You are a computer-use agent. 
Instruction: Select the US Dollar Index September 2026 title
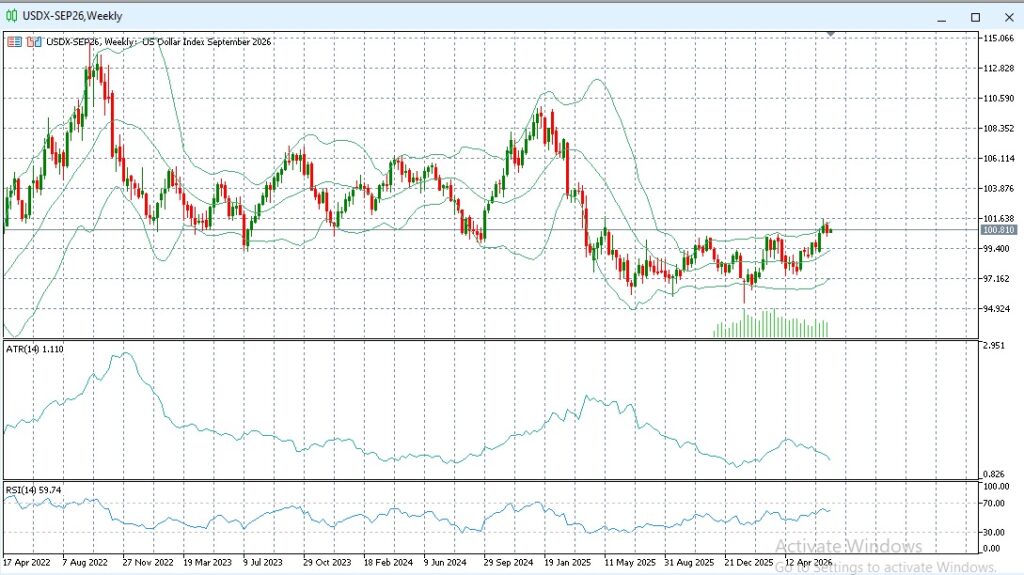206,42
